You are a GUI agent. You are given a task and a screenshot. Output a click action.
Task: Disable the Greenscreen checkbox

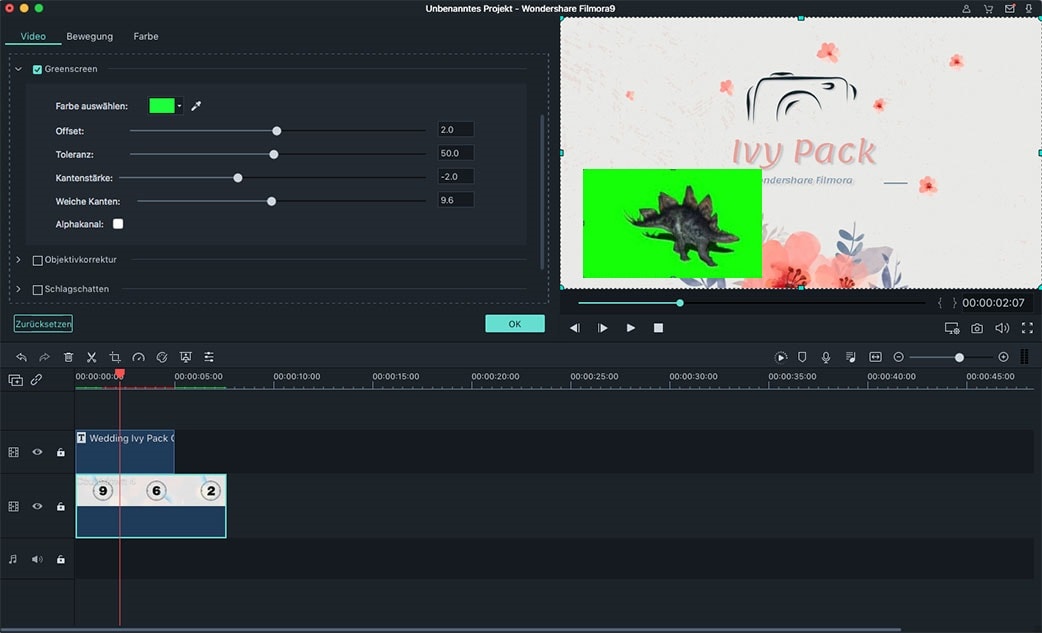pyautogui.click(x=37, y=69)
